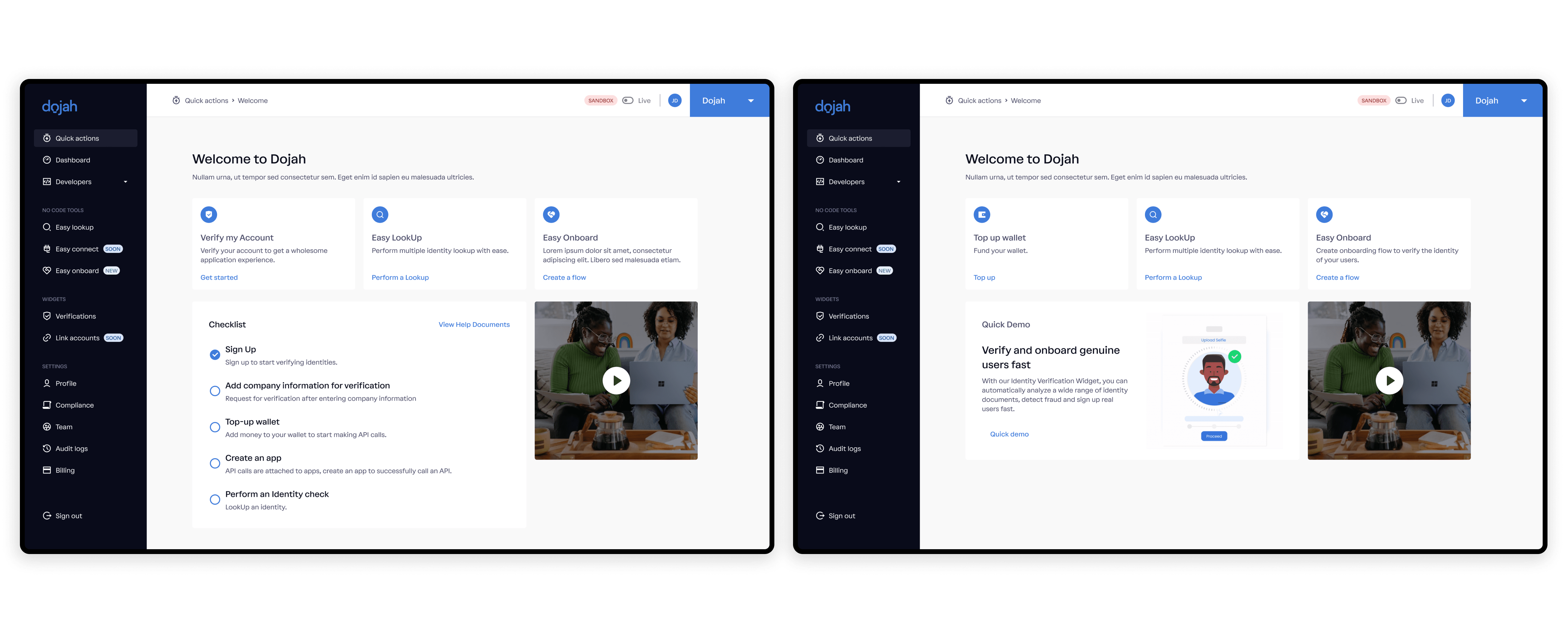This screenshot has height=633, width=1568.
Task: Open Quick actions in right window sidebar
Action: coord(858,138)
